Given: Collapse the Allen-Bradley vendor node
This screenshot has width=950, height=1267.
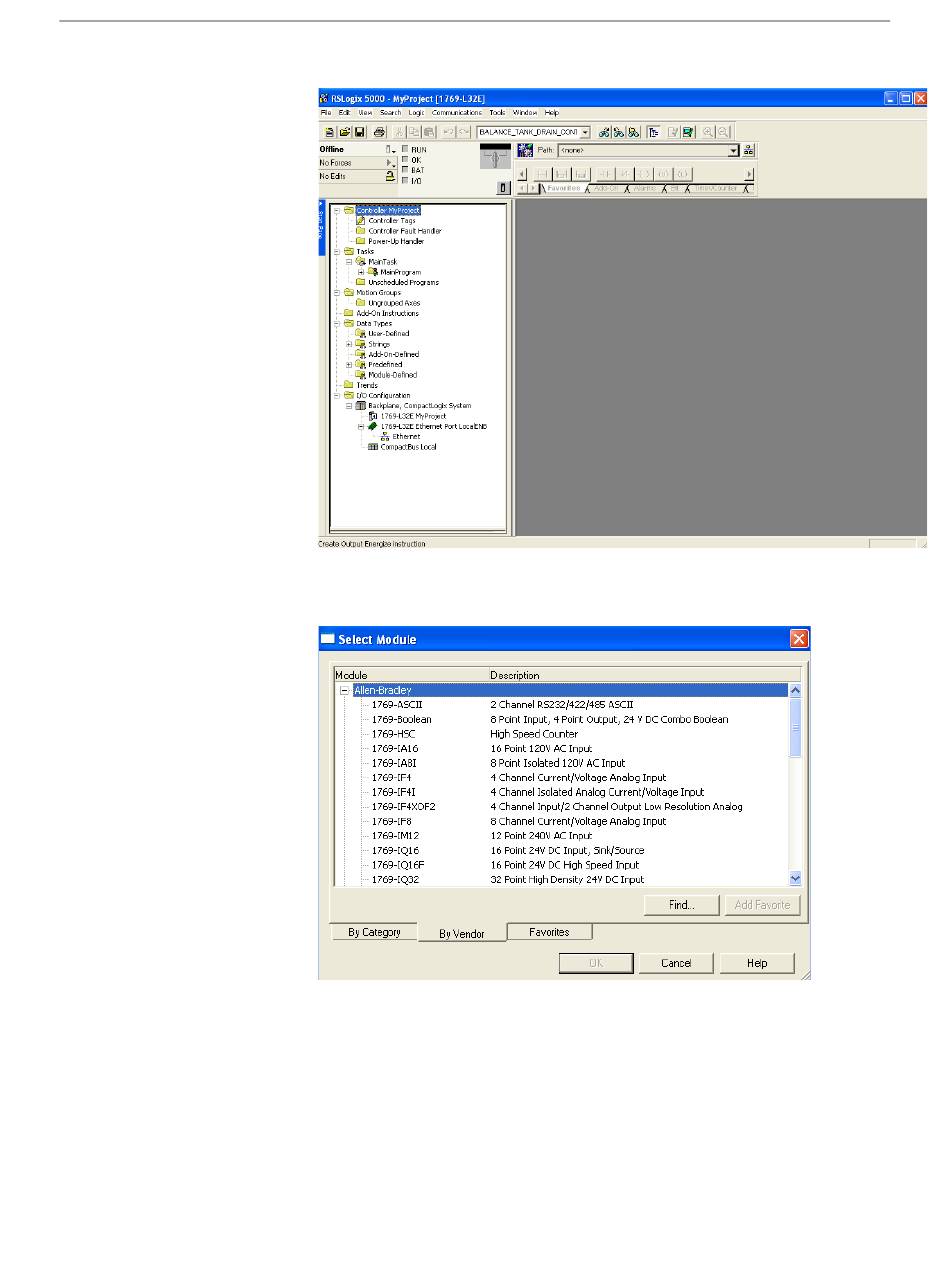Looking at the screenshot, I should pyautogui.click(x=344, y=690).
